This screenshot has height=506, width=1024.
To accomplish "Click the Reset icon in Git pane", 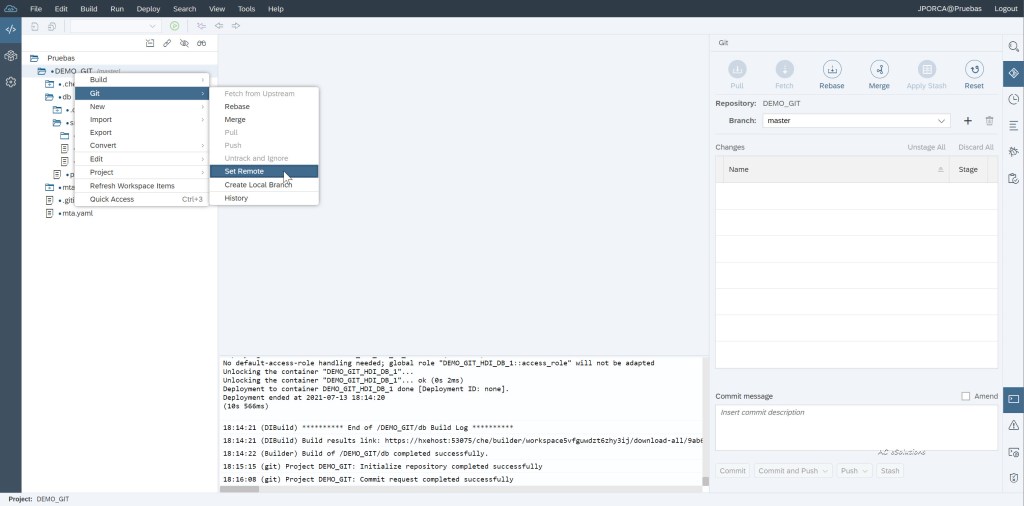I will pos(973,70).
